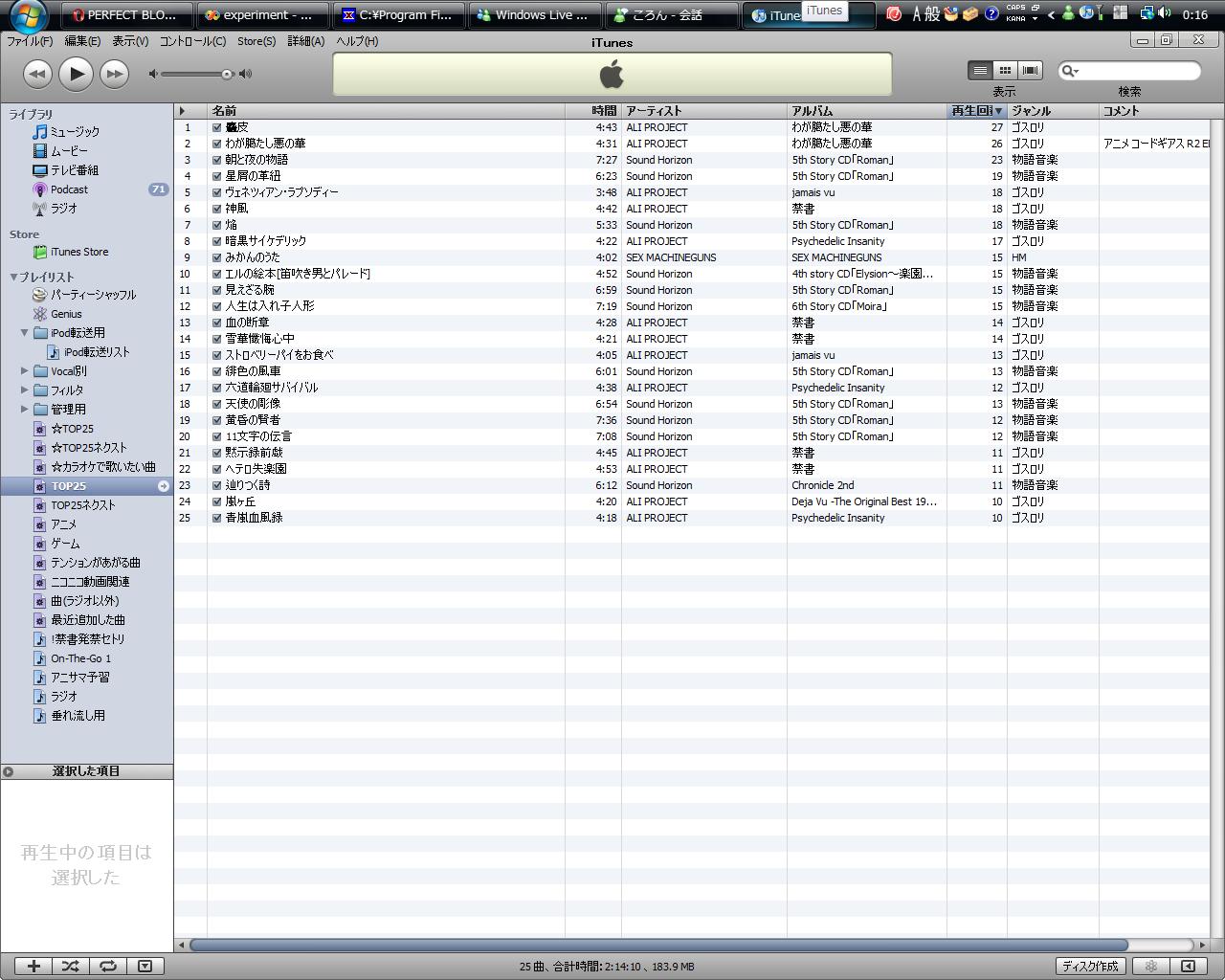Open the ニコニコ動画関連 playlist

(80, 582)
